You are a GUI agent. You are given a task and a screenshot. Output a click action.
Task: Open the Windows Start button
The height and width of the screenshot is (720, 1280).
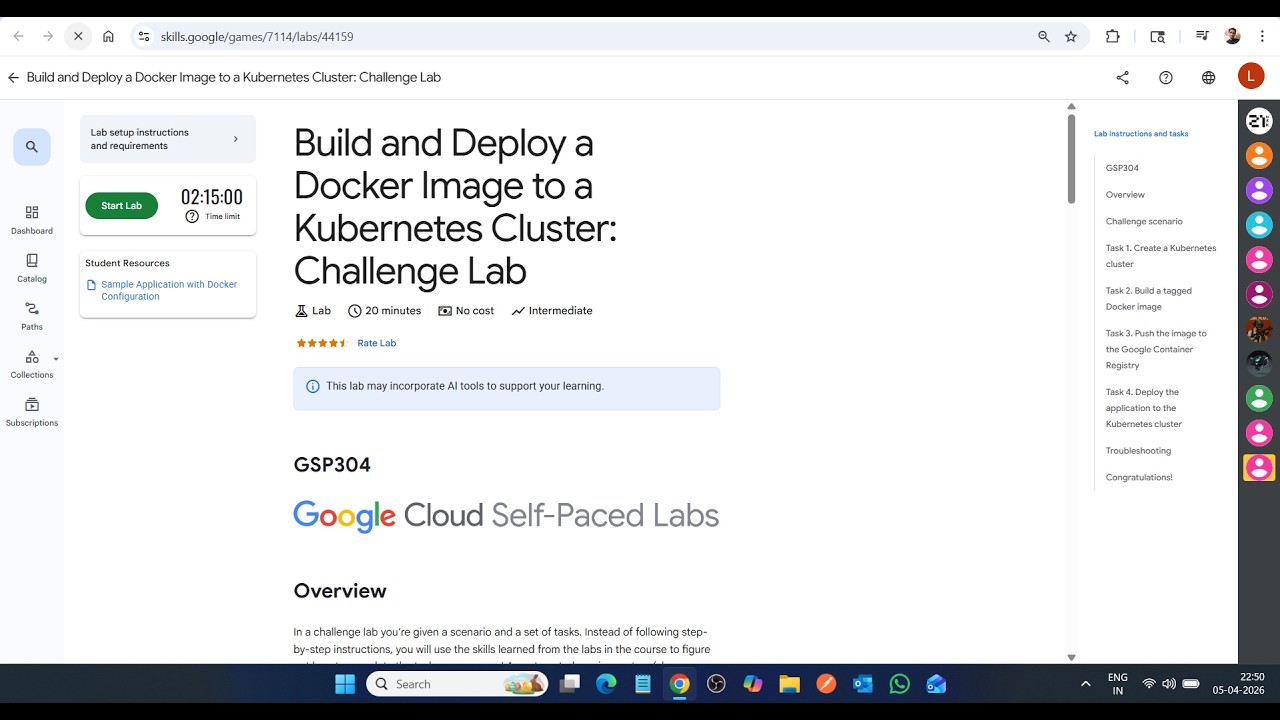345,684
